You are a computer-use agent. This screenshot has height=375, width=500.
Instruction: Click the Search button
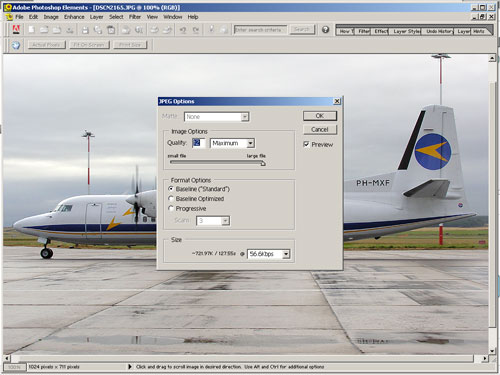pos(302,30)
